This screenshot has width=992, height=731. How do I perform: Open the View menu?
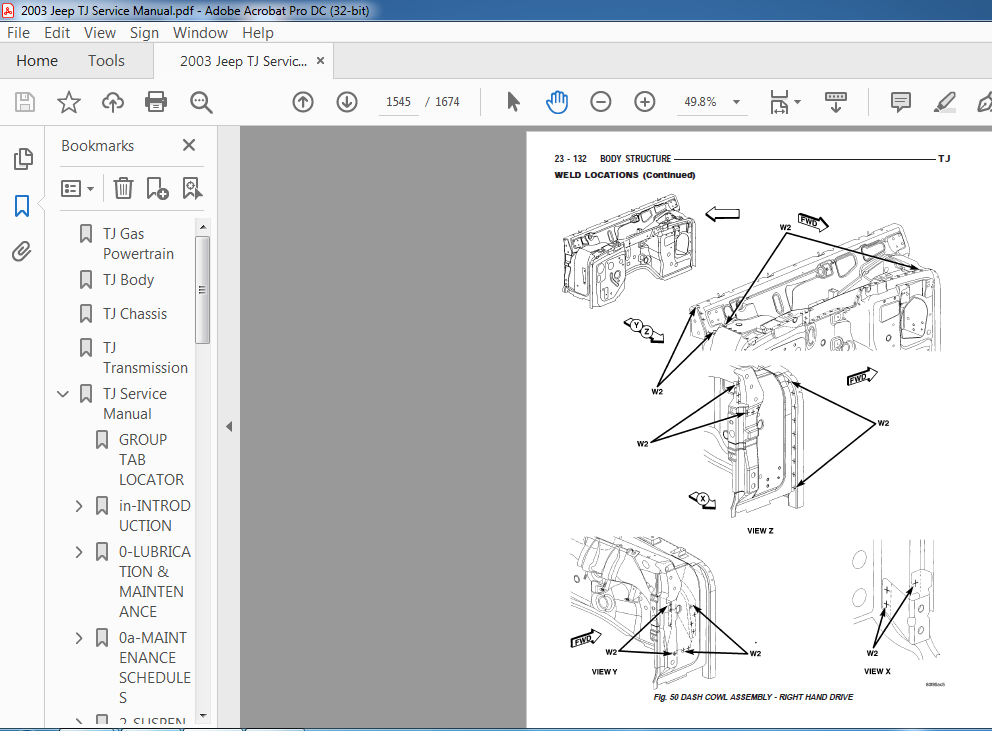pyautogui.click(x=100, y=32)
